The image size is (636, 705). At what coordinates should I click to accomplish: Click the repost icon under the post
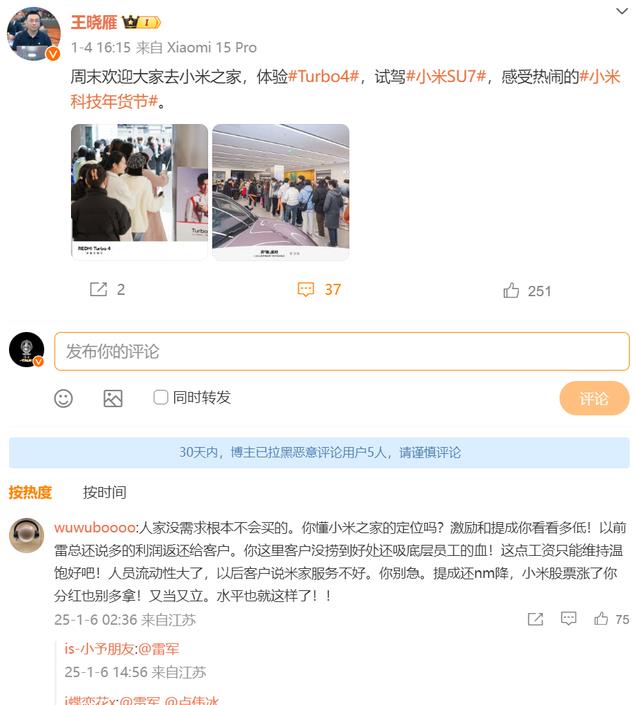click(98, 289)
